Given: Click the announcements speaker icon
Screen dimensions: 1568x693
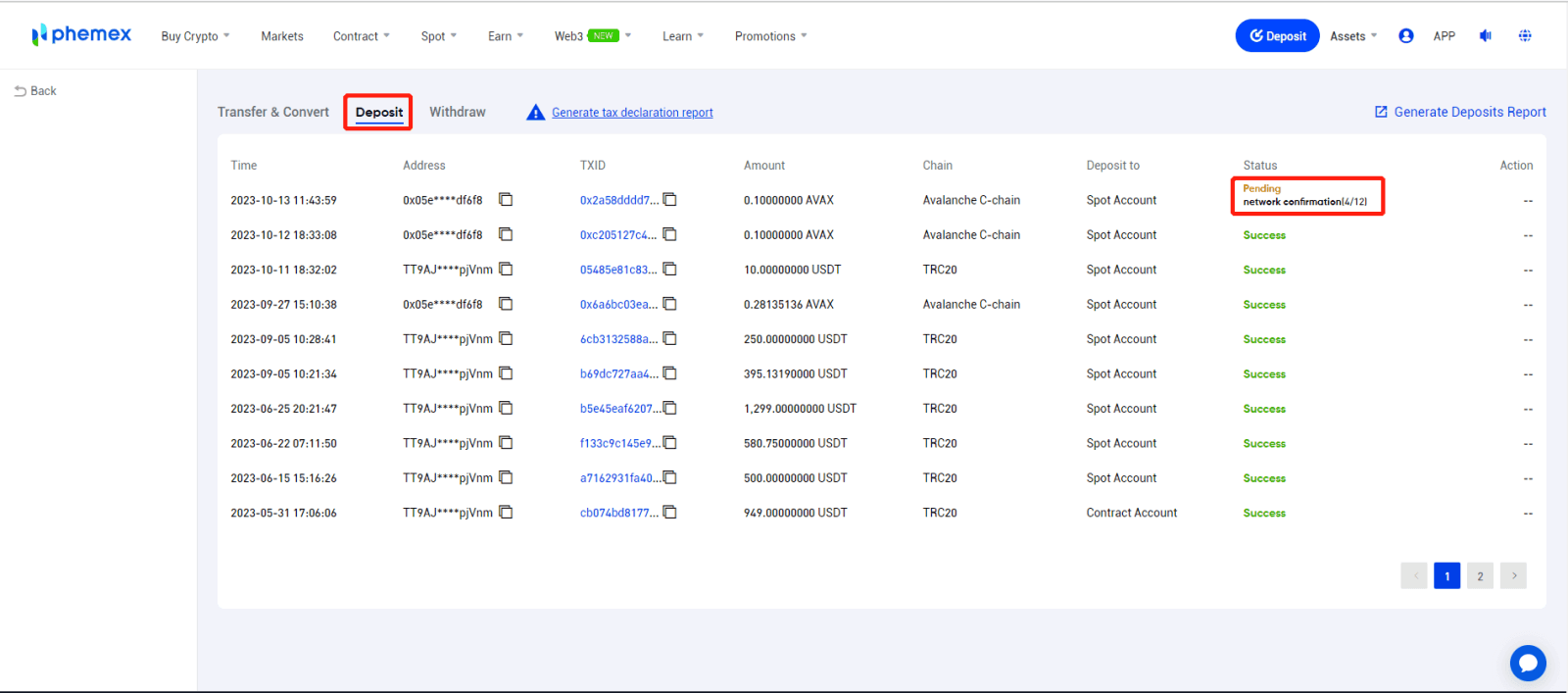Looking at the screenshot, I should (1485, 36).
